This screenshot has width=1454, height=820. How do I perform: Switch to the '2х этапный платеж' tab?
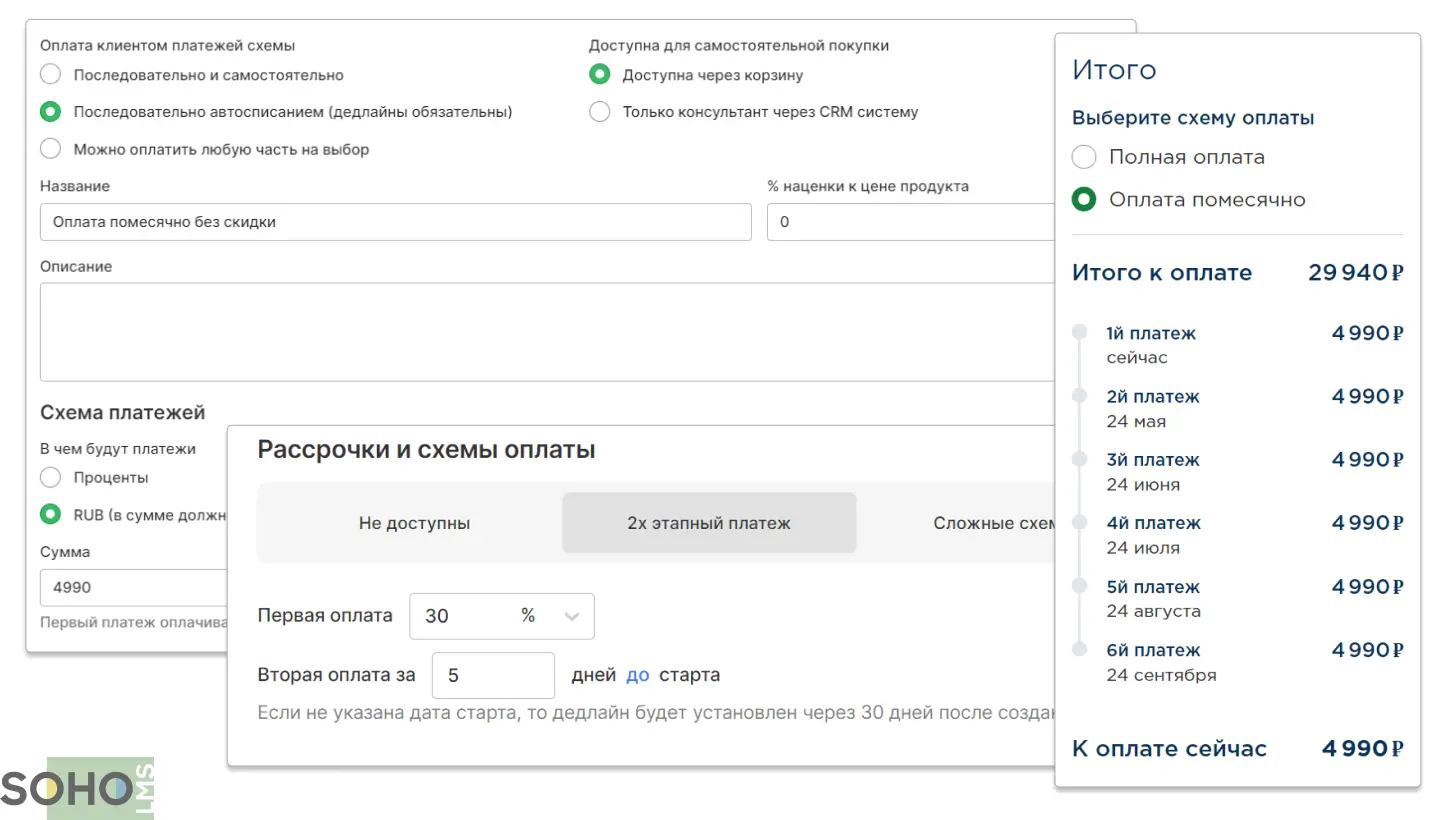coord(709,523)
